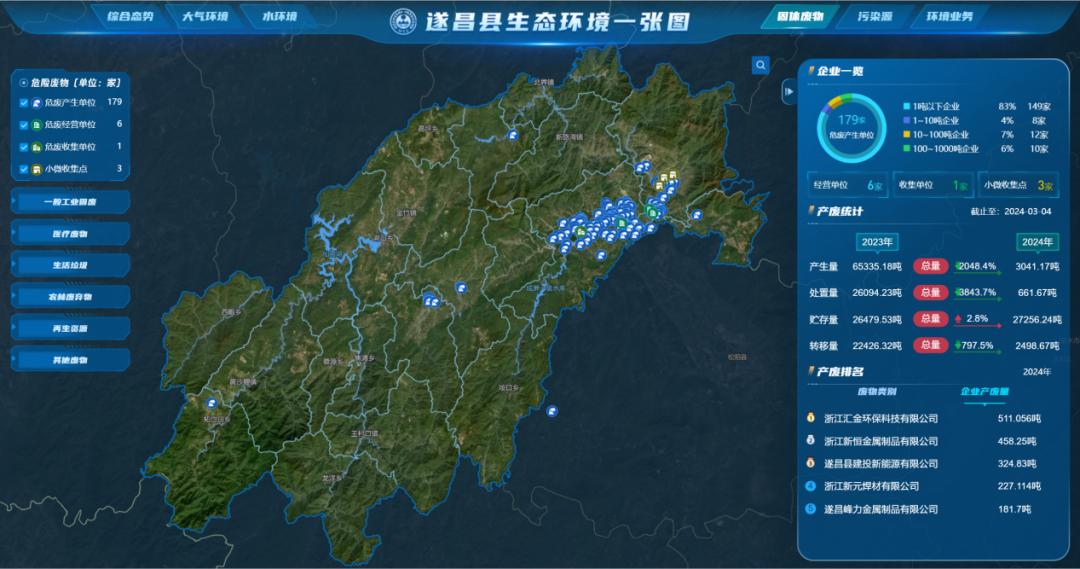The height and width of the screenshot is (569, 1080).
Task: Click 总量 button on 转移量 row
Action: [931, 345]
